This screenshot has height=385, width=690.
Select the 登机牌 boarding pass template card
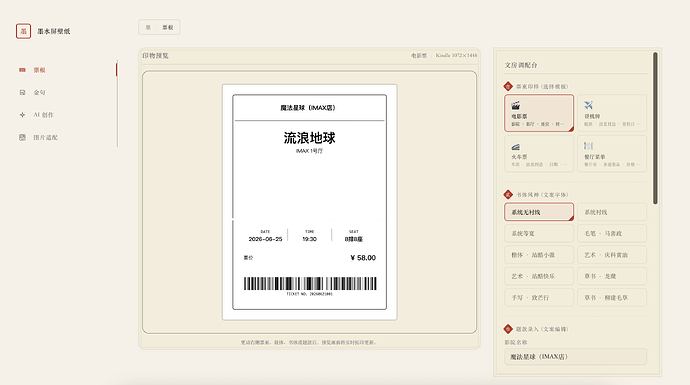point(612,113)
